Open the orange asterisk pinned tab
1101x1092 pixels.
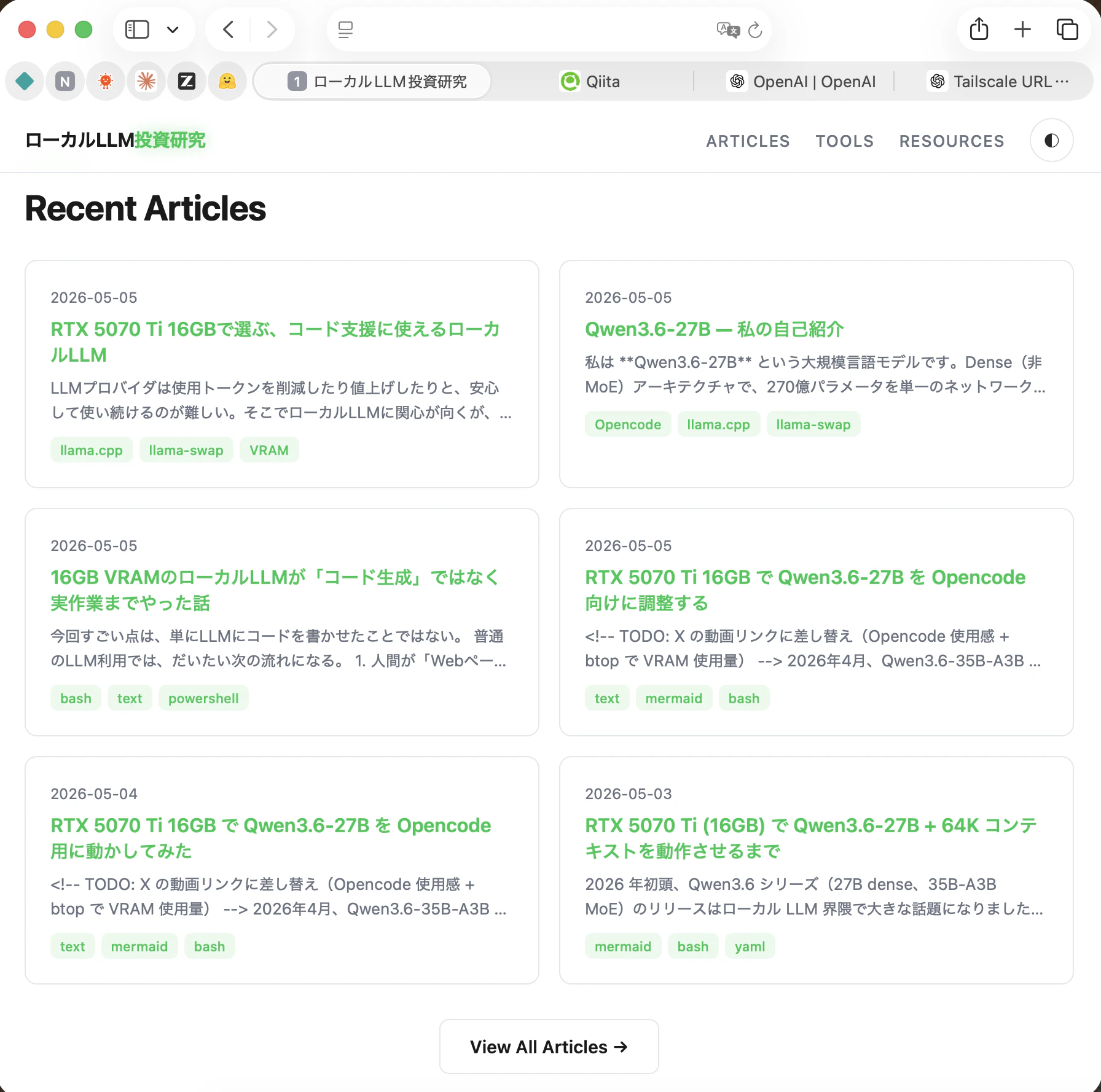pyautogui.click(x=146, y=81)
